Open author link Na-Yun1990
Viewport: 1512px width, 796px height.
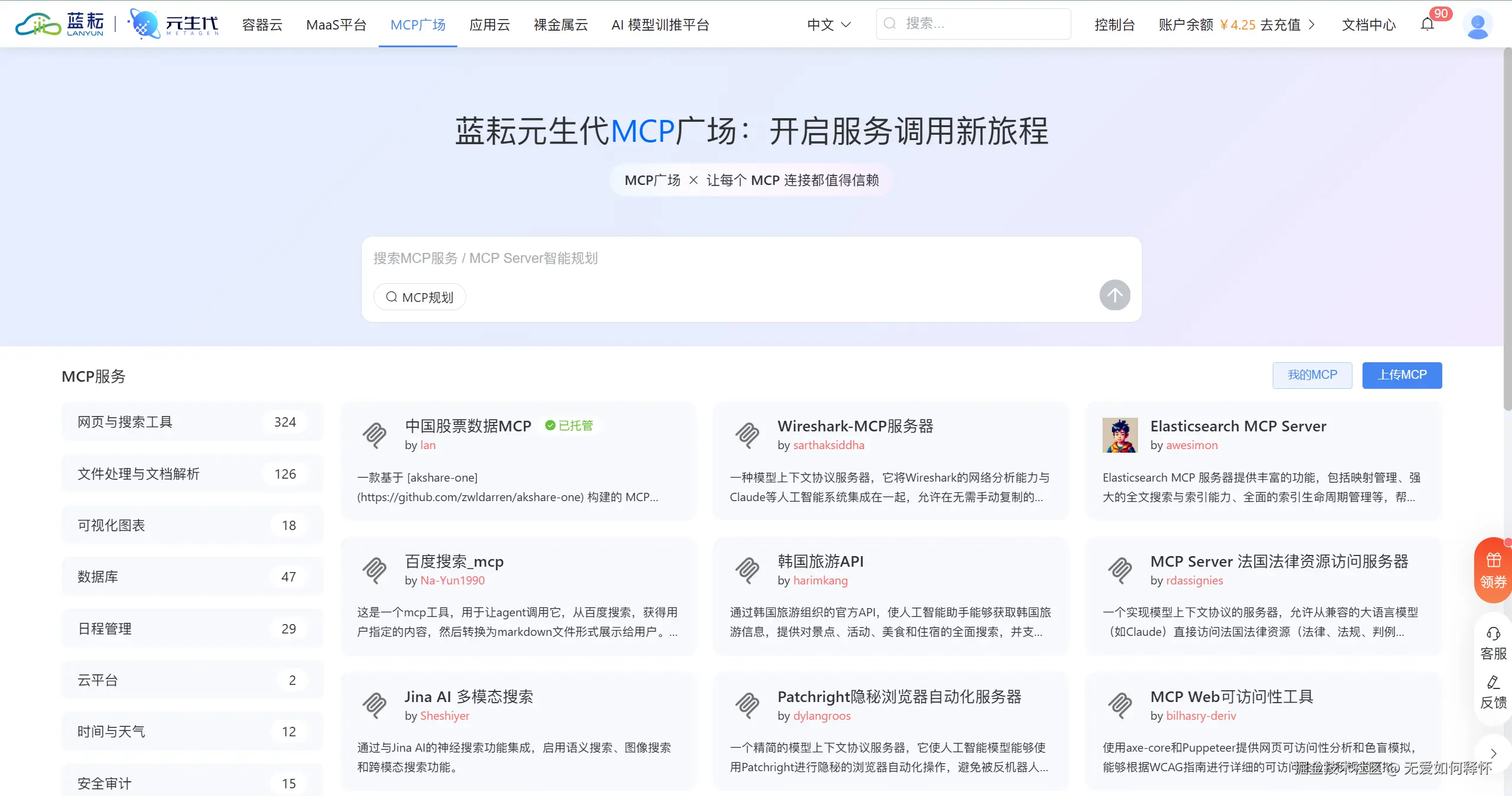(453, 580)
